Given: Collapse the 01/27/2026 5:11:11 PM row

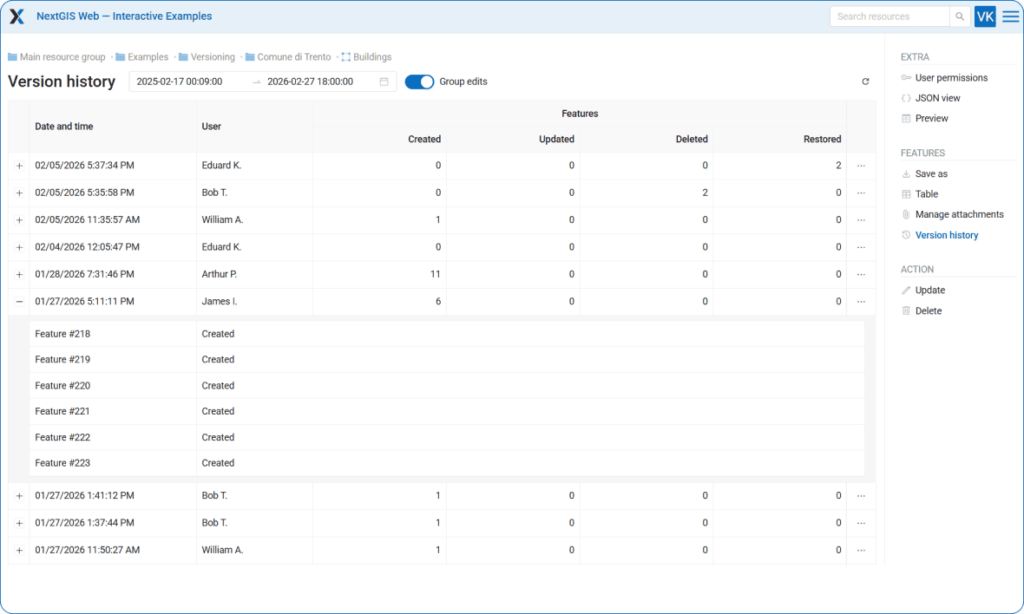Looking at the screenshot, I should 19,301.
